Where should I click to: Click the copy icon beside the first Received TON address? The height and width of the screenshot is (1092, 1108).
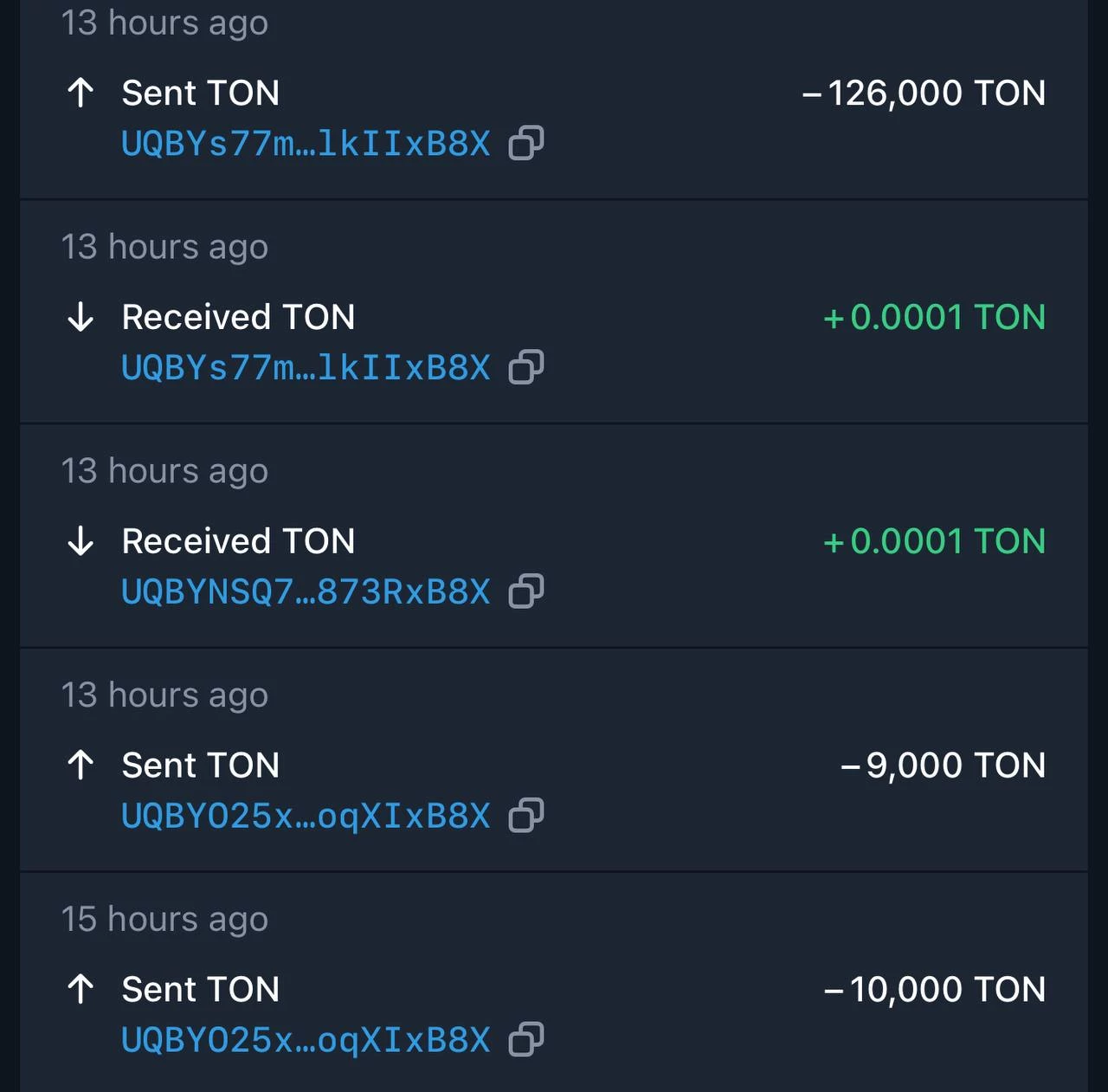click(x=526, y=367)
